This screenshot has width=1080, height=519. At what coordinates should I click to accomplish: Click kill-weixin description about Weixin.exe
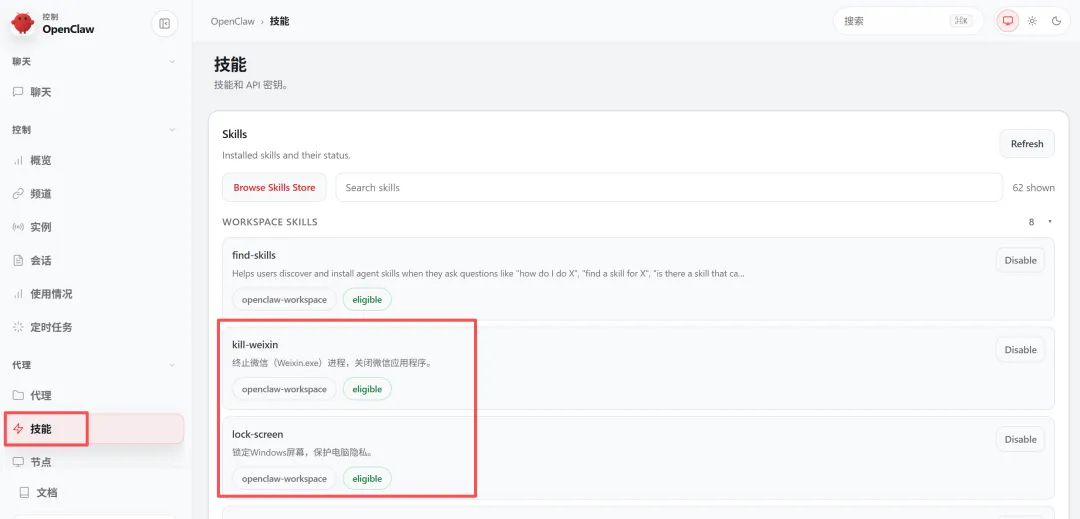point(333,363)
